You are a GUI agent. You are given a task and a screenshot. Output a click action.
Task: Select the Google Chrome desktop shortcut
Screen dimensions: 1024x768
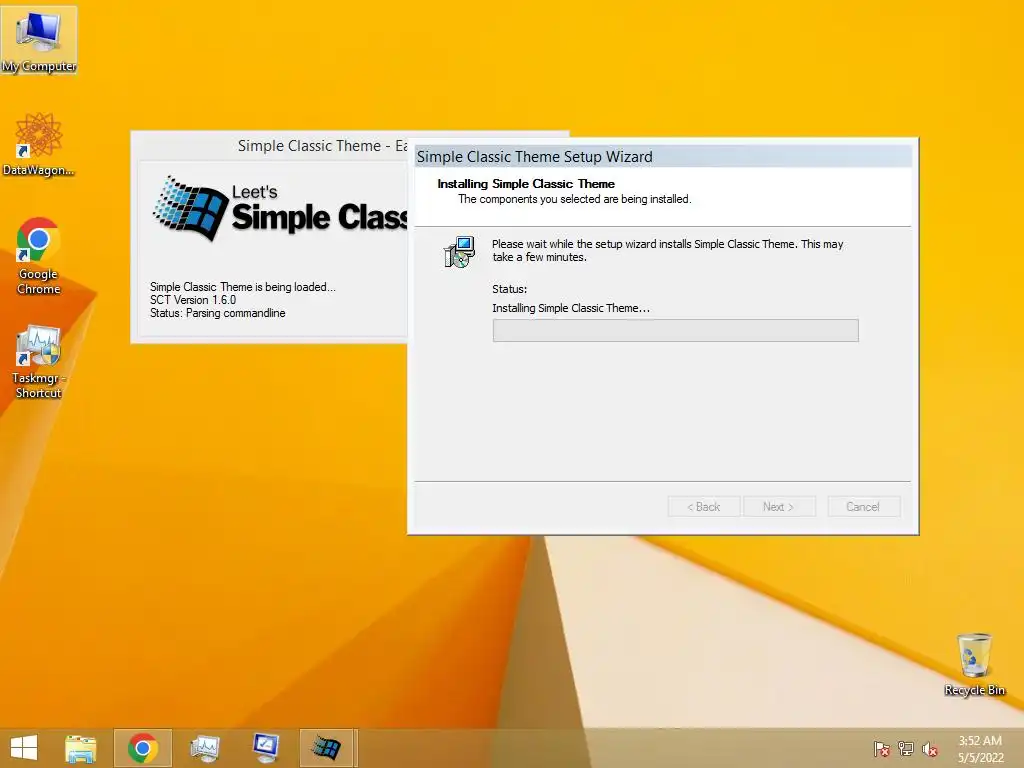click(x=39, y=256)
